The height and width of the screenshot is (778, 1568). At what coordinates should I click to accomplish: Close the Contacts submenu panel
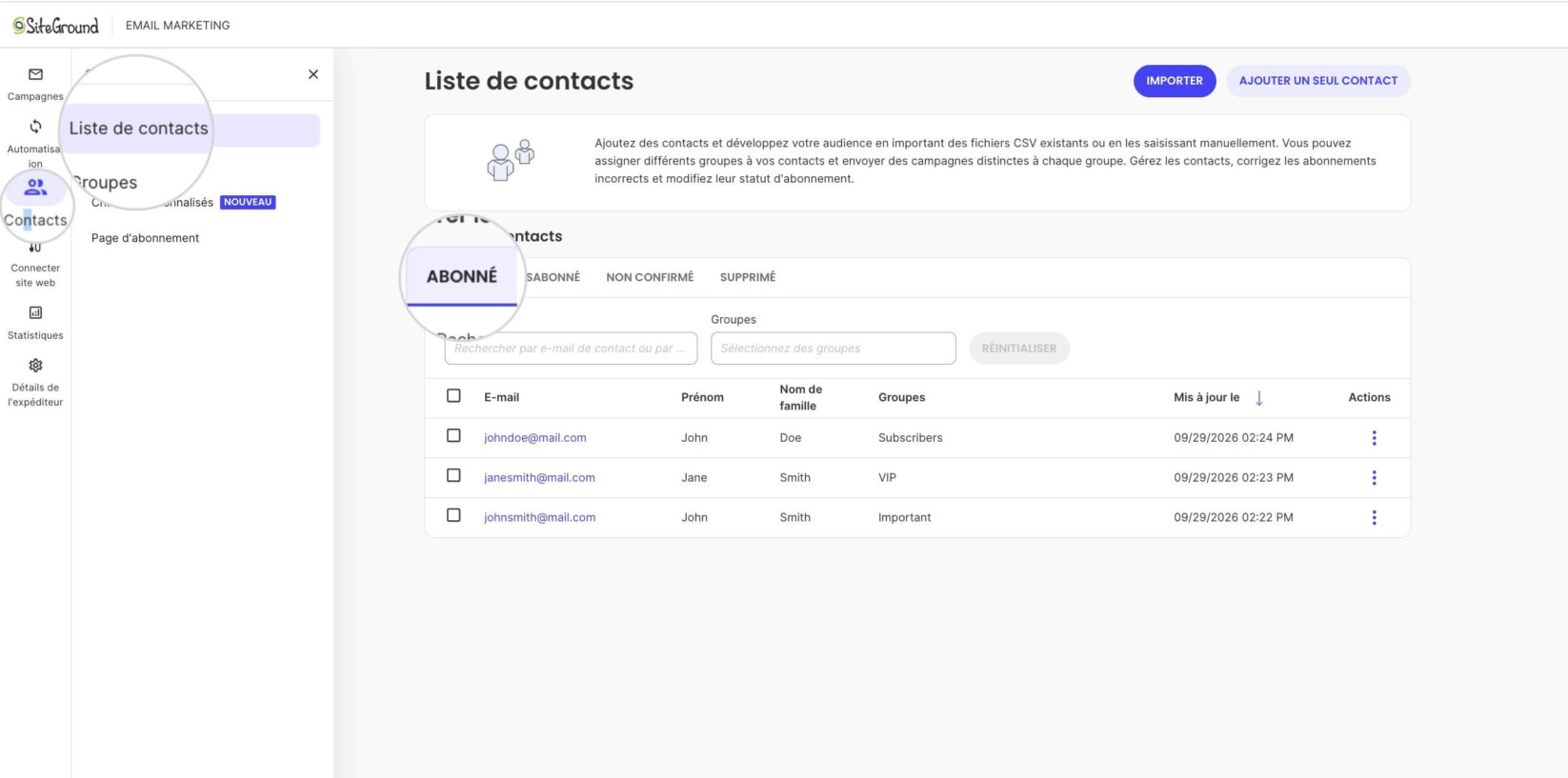[313, 74]
